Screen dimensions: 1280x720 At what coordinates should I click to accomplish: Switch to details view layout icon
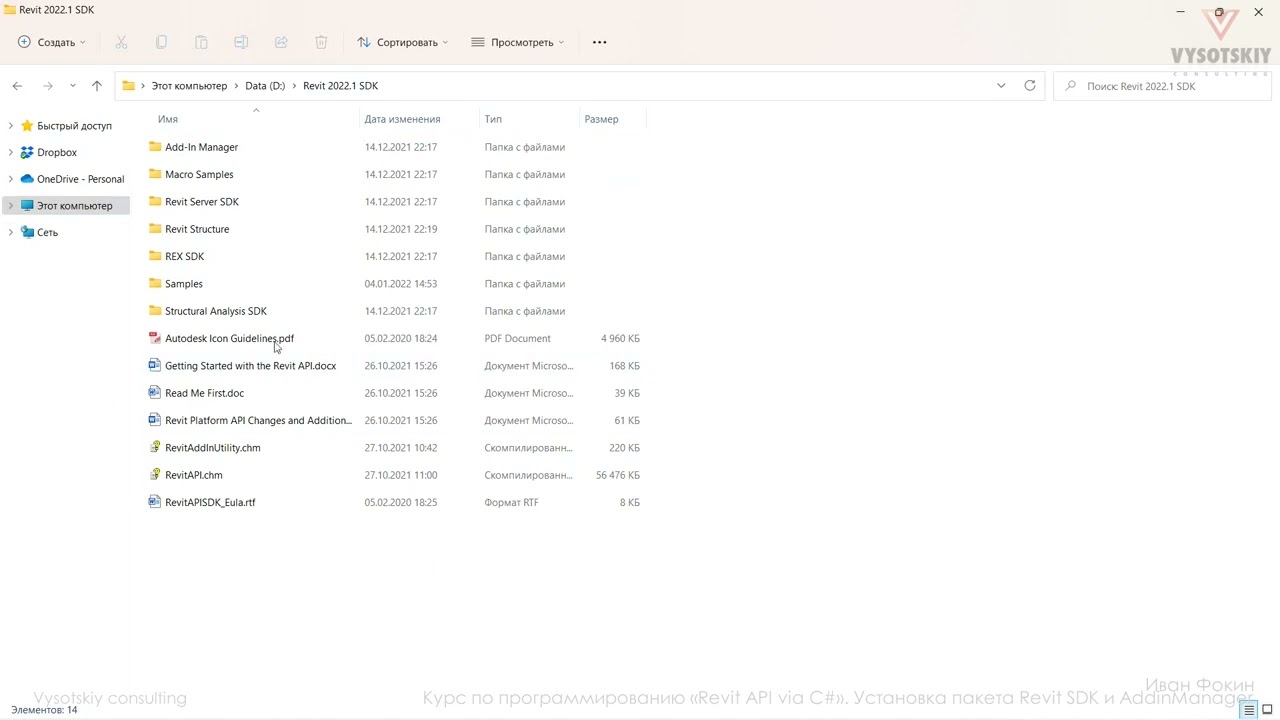(1249, 710)
